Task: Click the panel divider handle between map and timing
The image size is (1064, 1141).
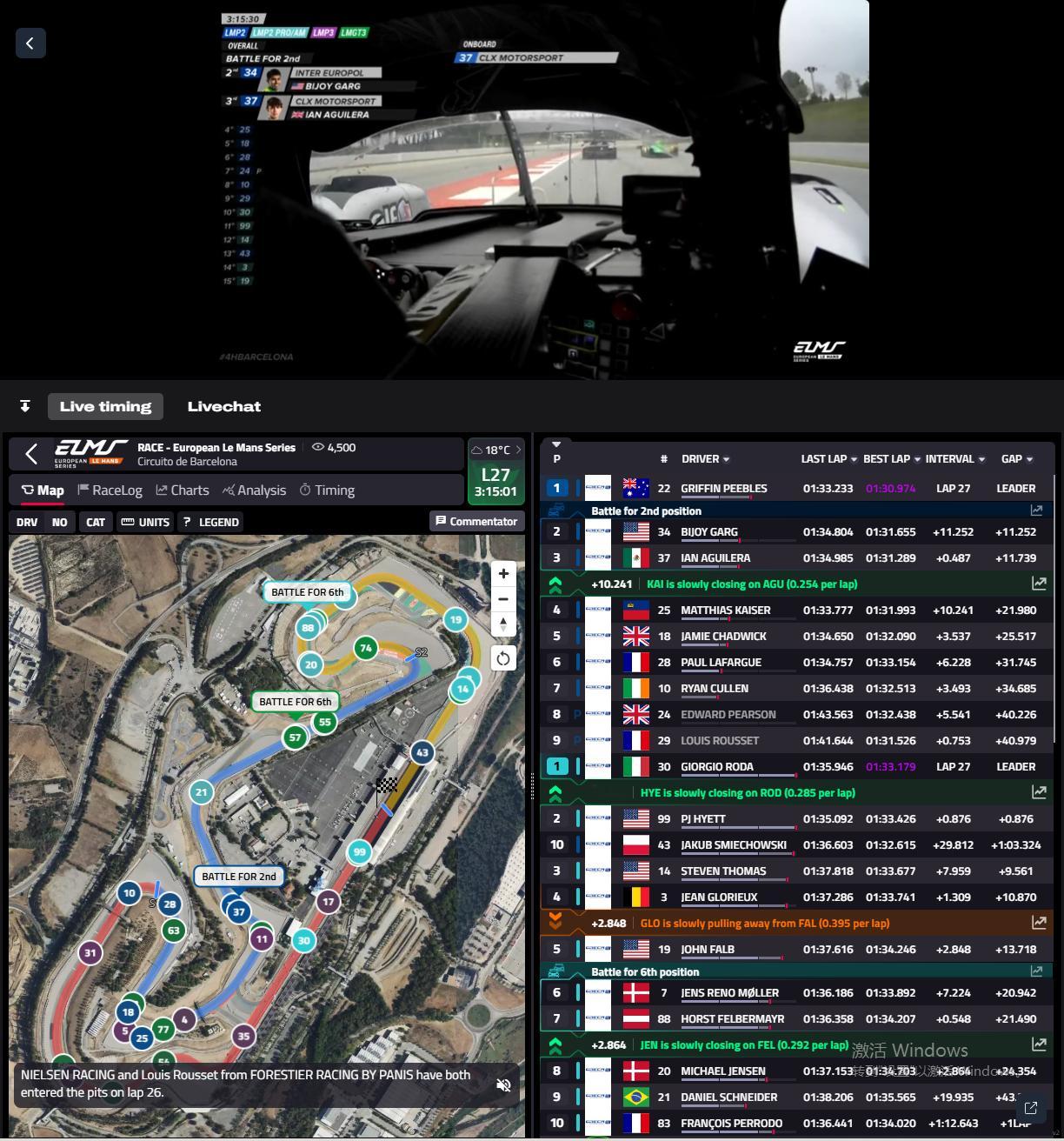Action: (532, 787)
